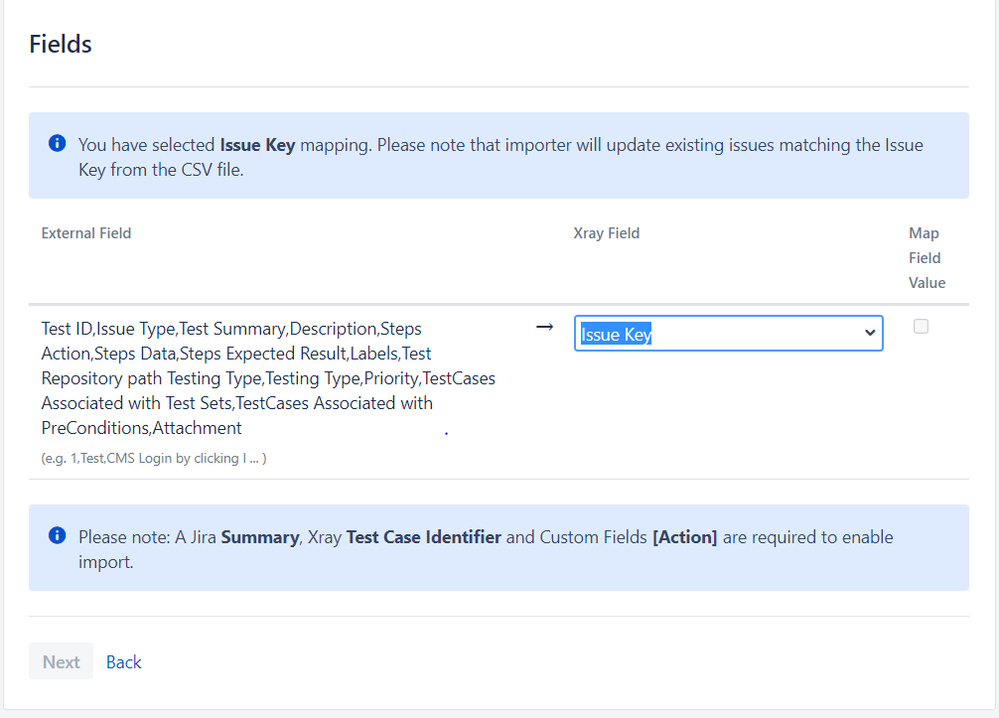The width and height of the screenshot is (999, 718).
Task: Click the External Field column header
Action: 86,233
